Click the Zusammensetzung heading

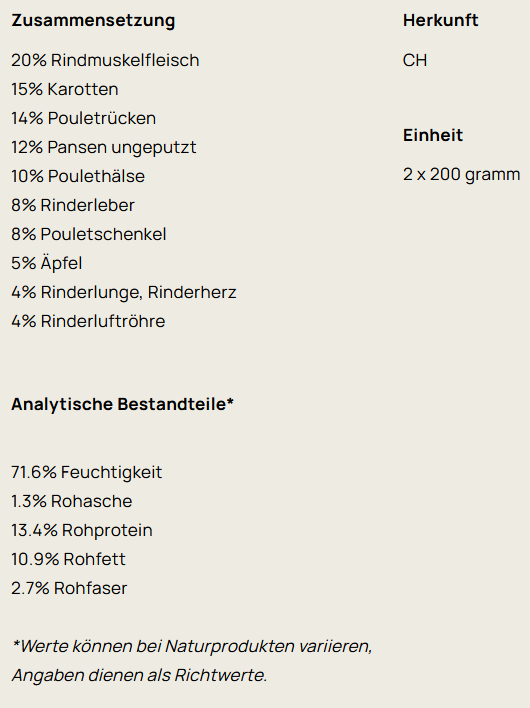[93, 21]
